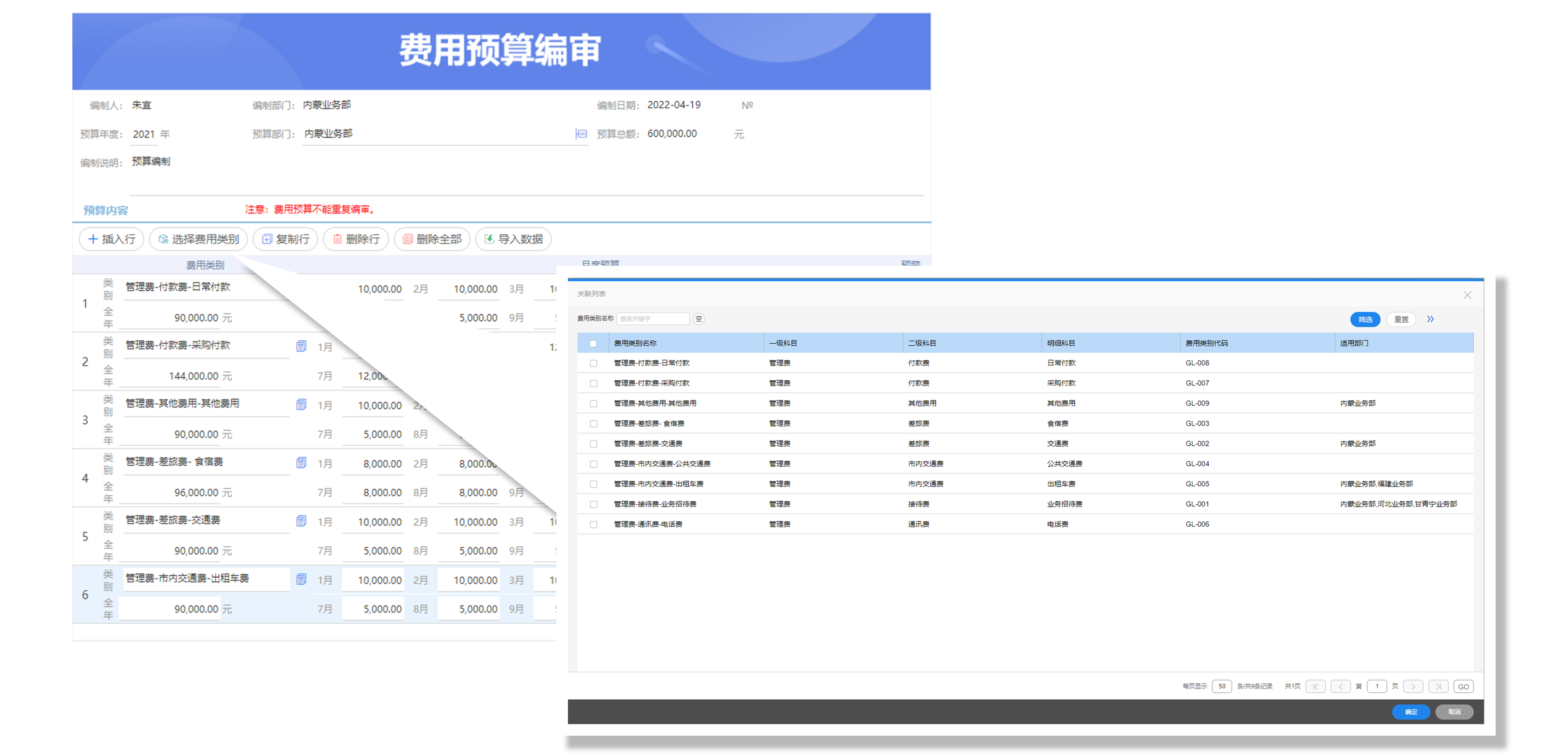Check the 管理费-接待费-业务招待费 row checkbox
The height and width of the screenshot is (756, 1568).
point(593,504)
